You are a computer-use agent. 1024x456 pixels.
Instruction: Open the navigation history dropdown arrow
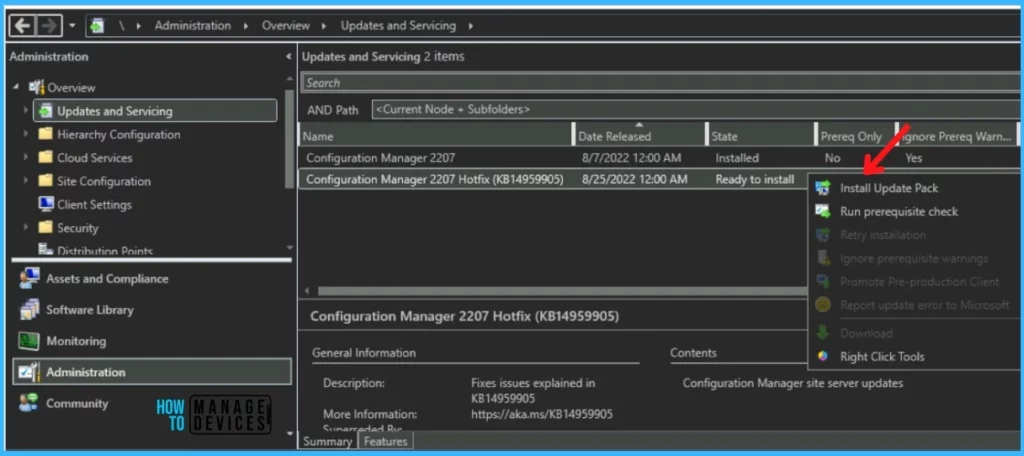coord(72,26)
